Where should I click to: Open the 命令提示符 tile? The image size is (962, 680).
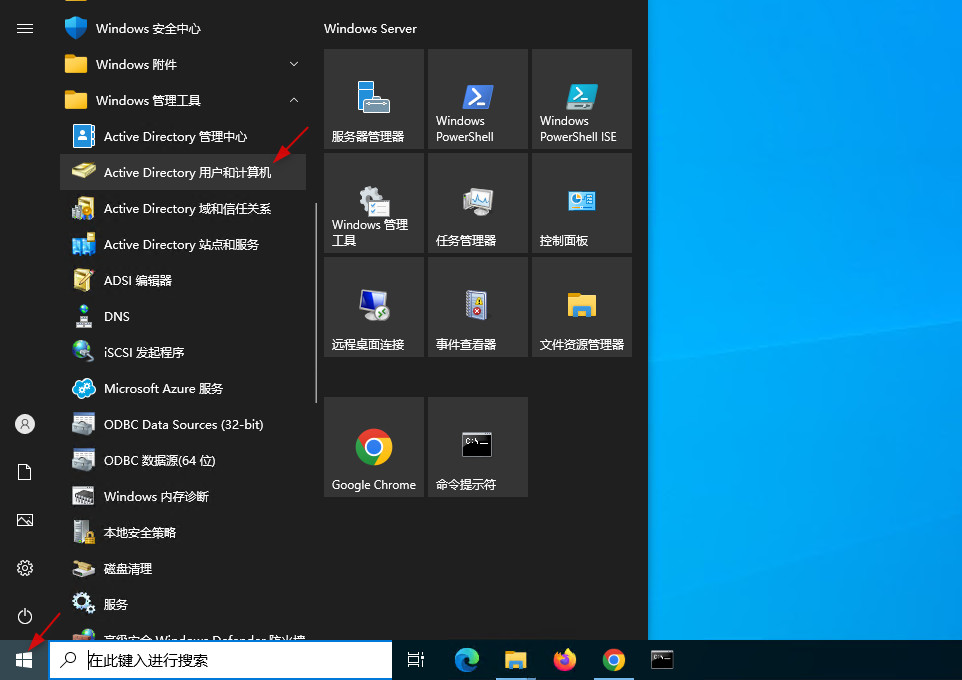(x=478, y=447)
